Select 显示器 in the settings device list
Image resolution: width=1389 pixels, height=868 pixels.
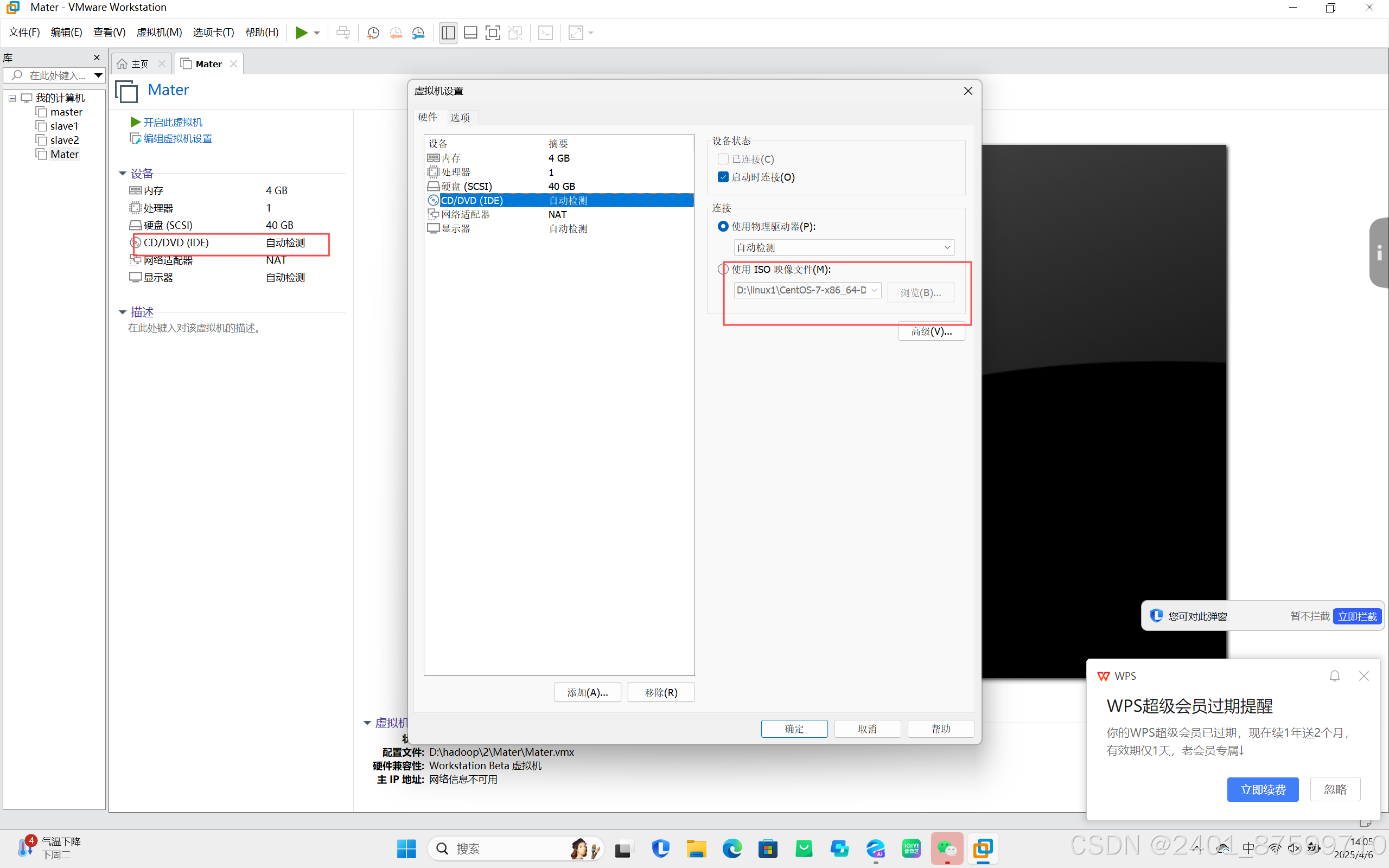click(559, 228)
